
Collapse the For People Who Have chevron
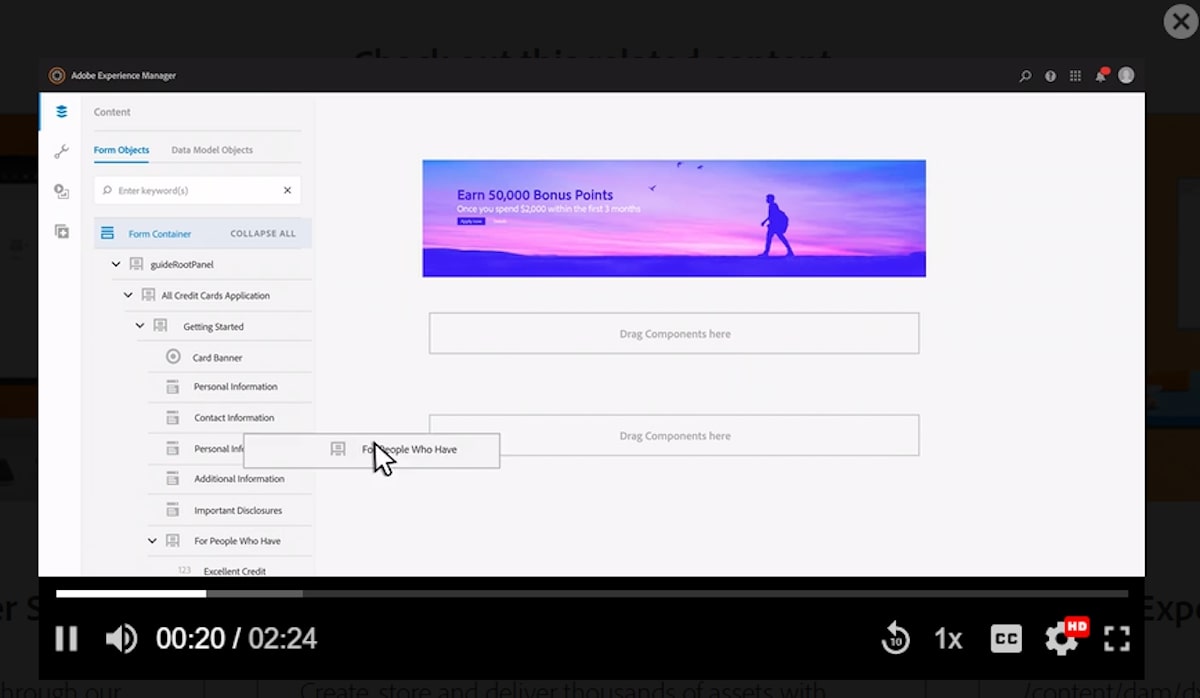tap(152, 541)
